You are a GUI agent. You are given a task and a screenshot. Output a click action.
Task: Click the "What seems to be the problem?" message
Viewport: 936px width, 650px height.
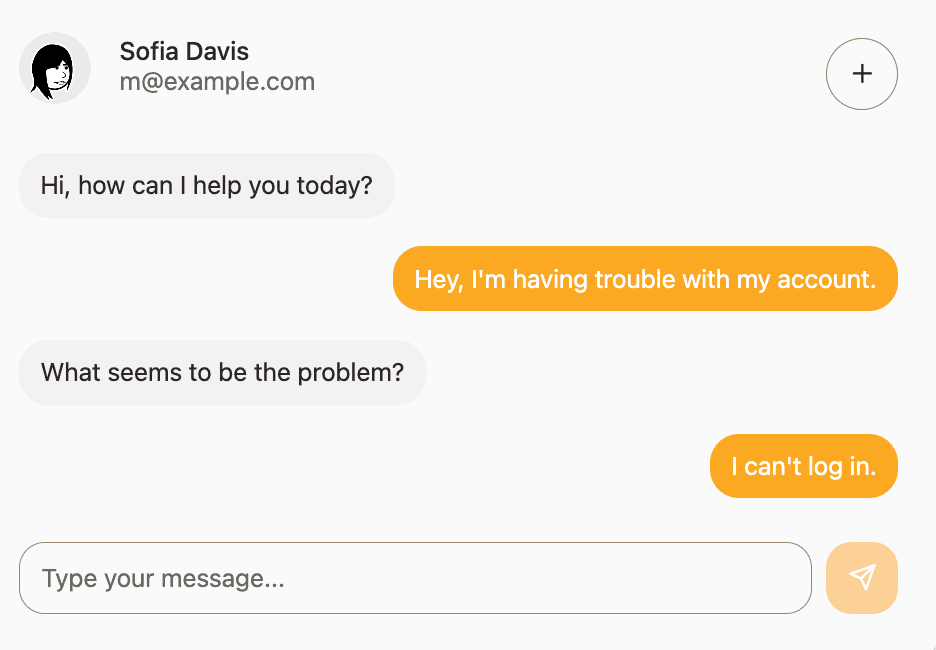coord(222,373)
